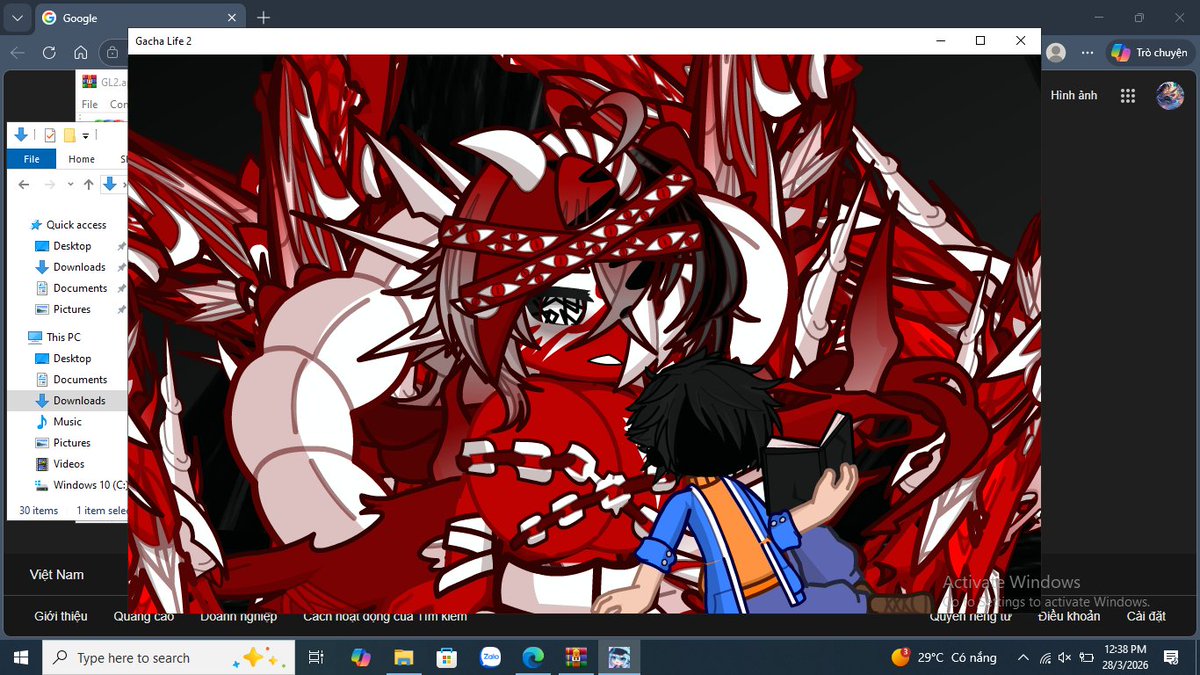The width and height of the screenshot is (1200, 675).
Task: Reload the Chrome page
Action: pyautogui.click(x=49, y=52)
